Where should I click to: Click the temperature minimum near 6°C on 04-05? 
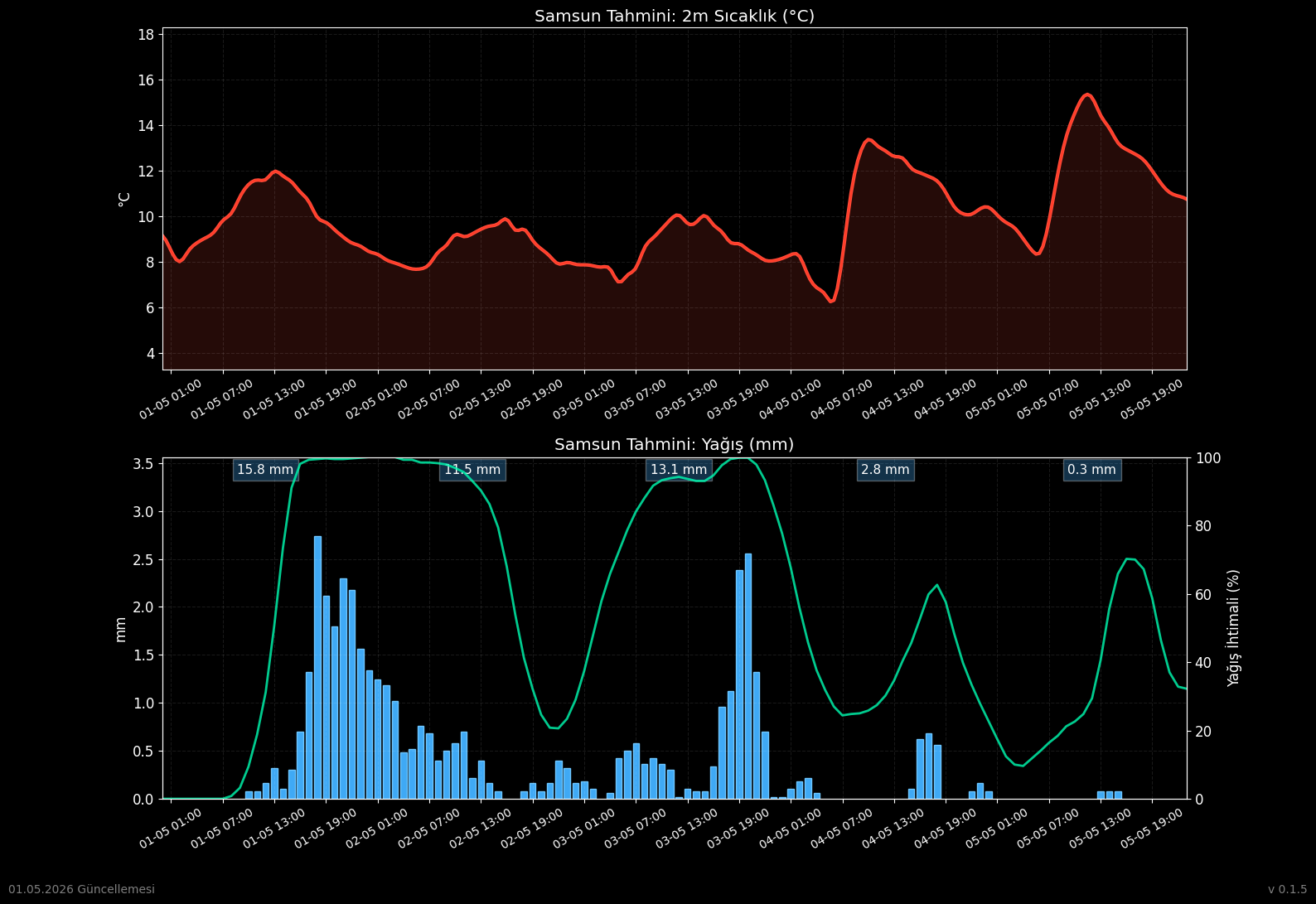pyautogui.click(x=831, y=301)
